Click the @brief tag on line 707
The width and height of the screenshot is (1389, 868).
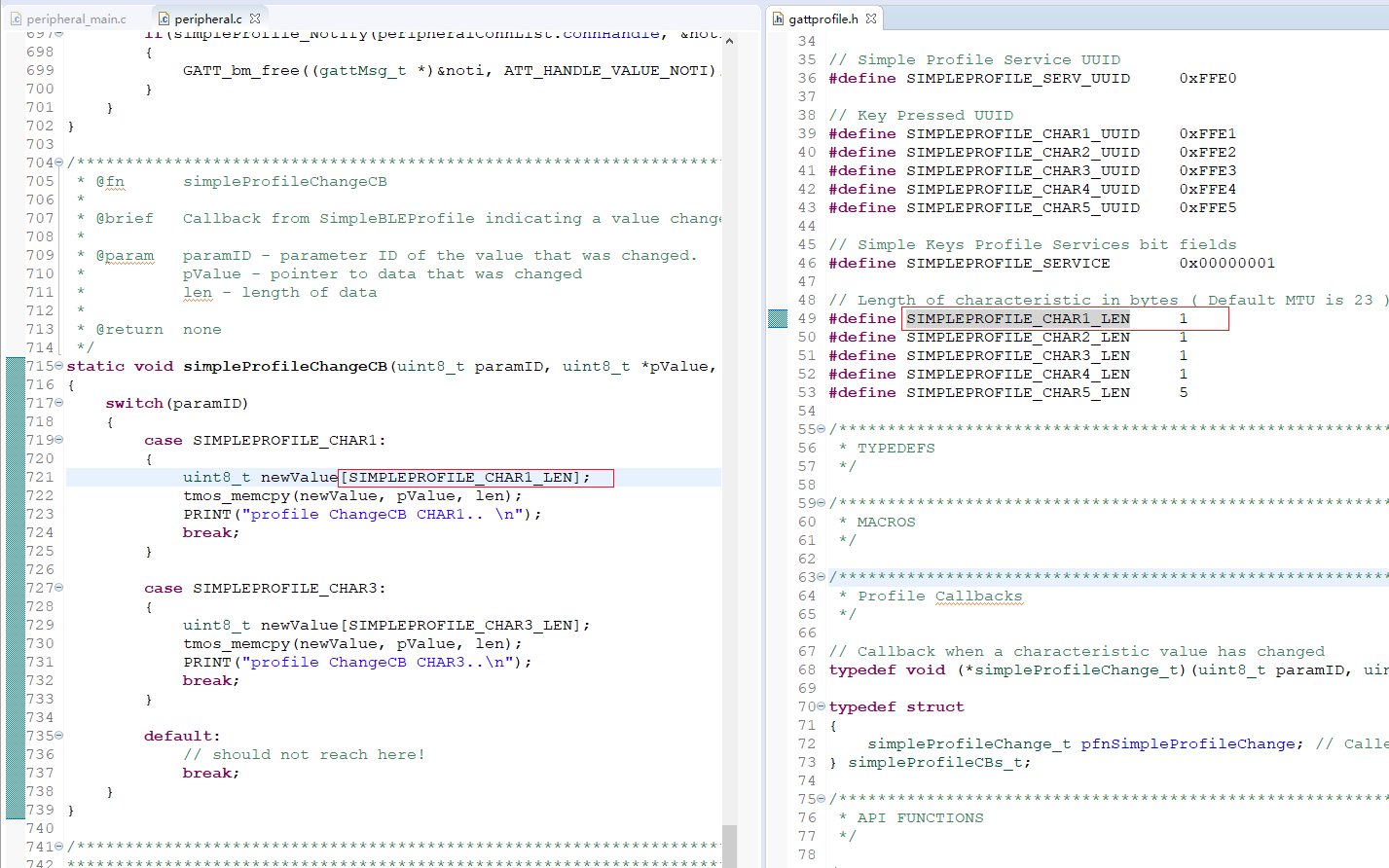(x=125, y=218)
